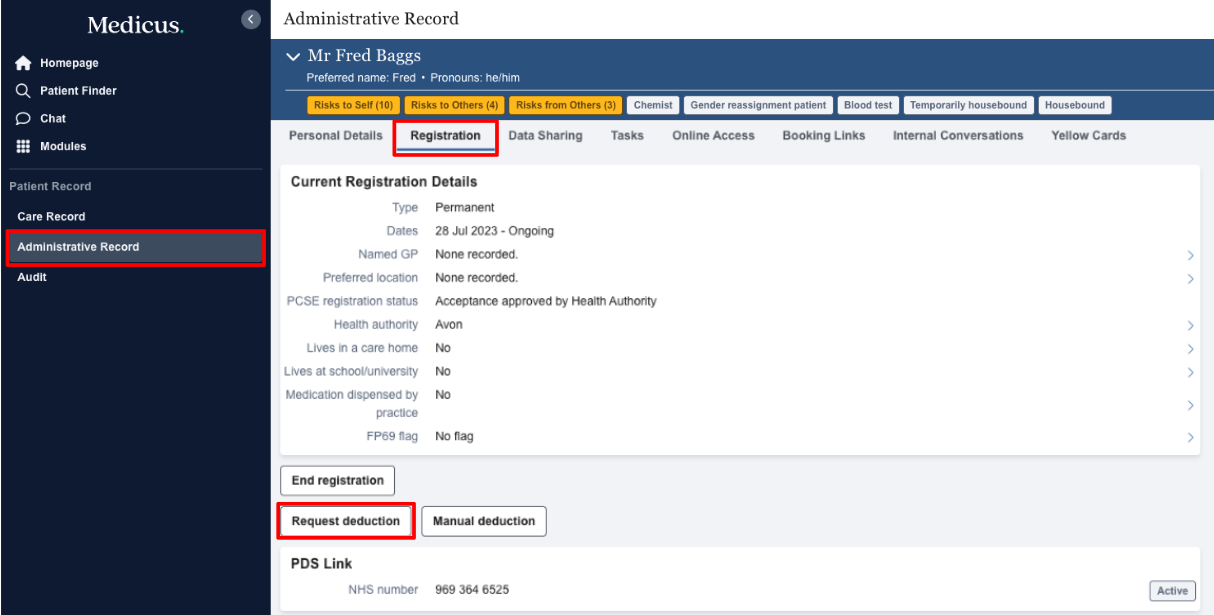1214x615 pixels.
Task: Collapse the sidebar with arrow icon
Action: 251,19
